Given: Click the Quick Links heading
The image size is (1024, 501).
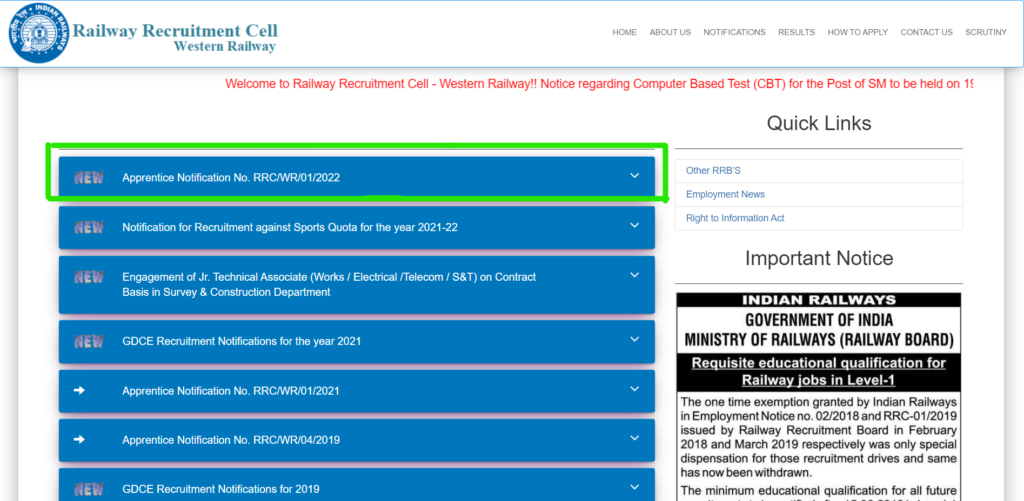Looking at the screenshot, I should pyautogui.click(x=819, y=123).
